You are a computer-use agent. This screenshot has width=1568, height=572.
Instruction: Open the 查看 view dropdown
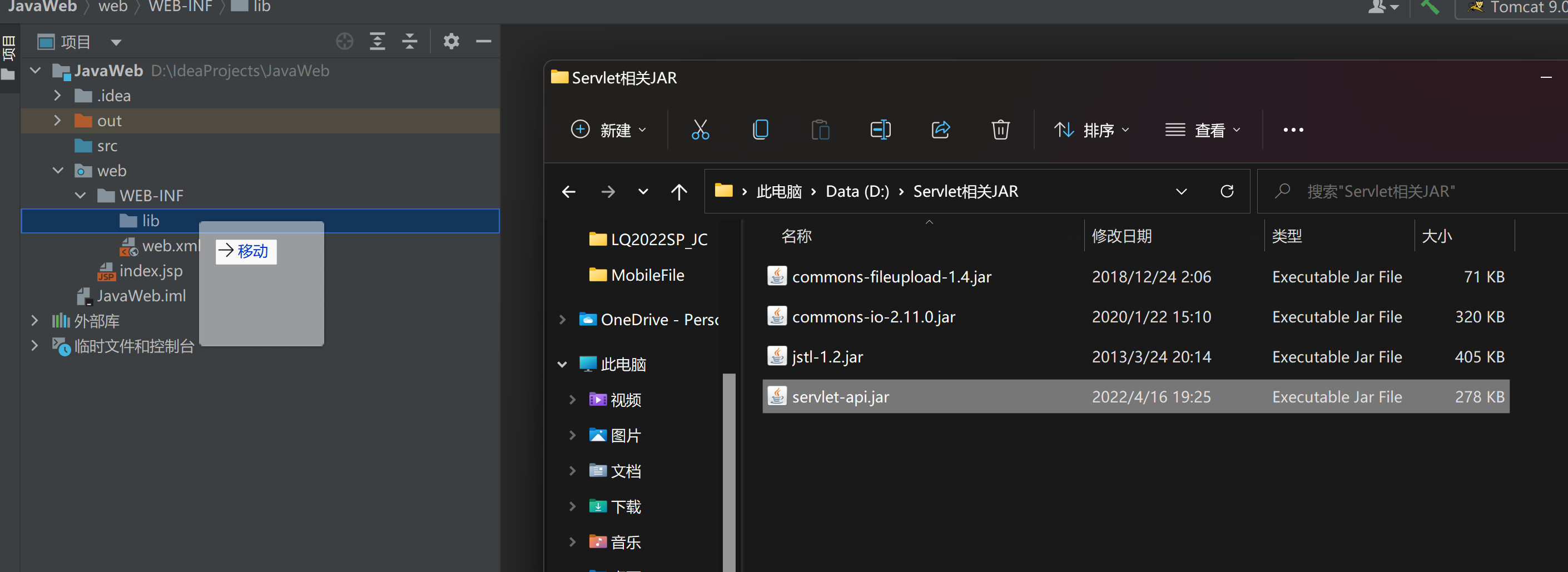point(1203,130)
